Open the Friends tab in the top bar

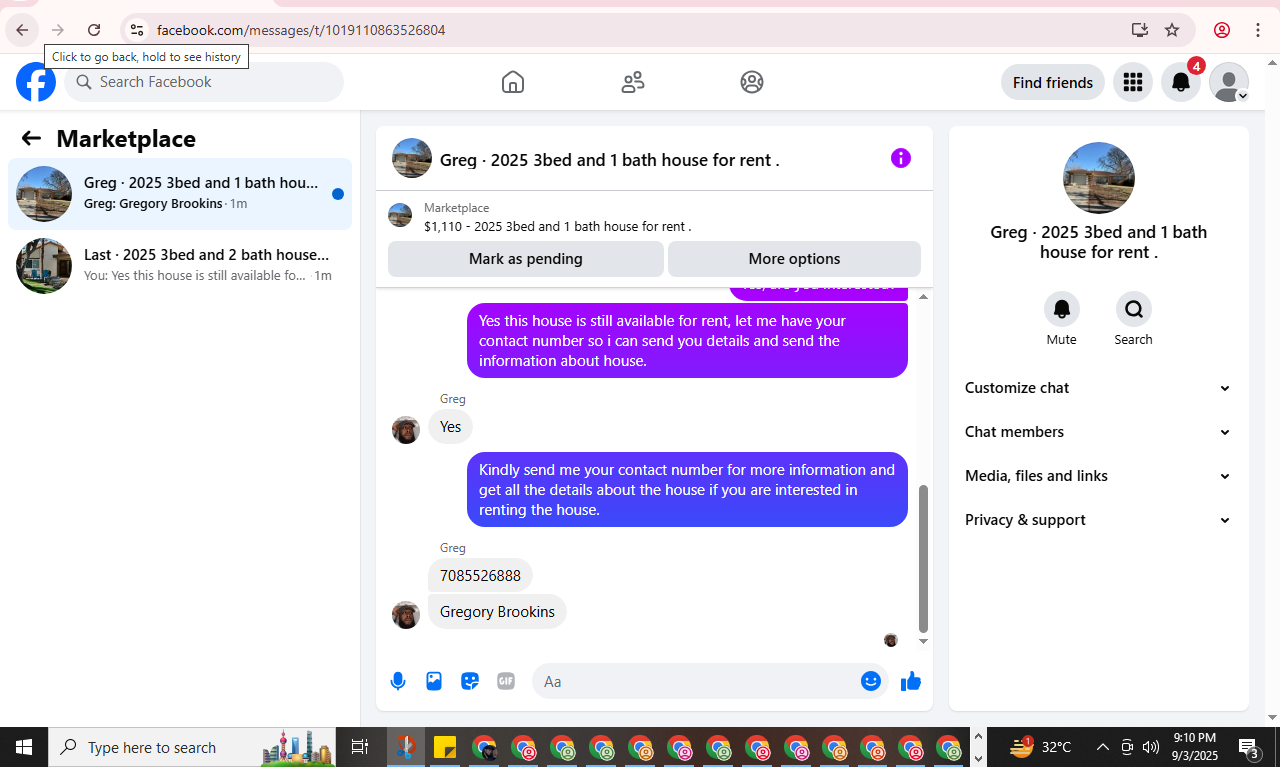633,82
